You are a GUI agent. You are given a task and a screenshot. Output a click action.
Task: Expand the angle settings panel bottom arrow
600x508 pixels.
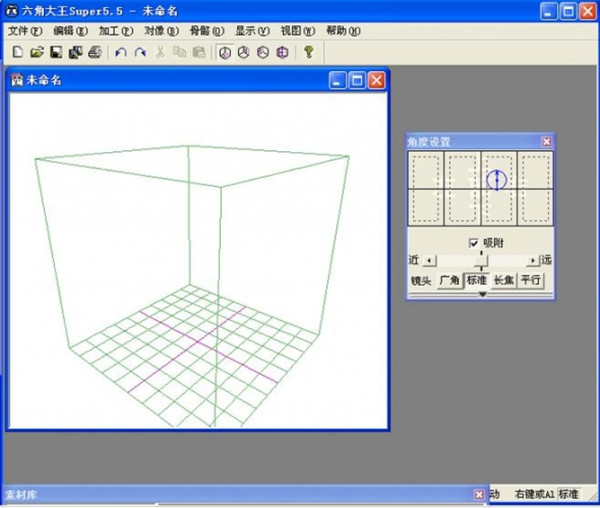(x=482, y=294)
